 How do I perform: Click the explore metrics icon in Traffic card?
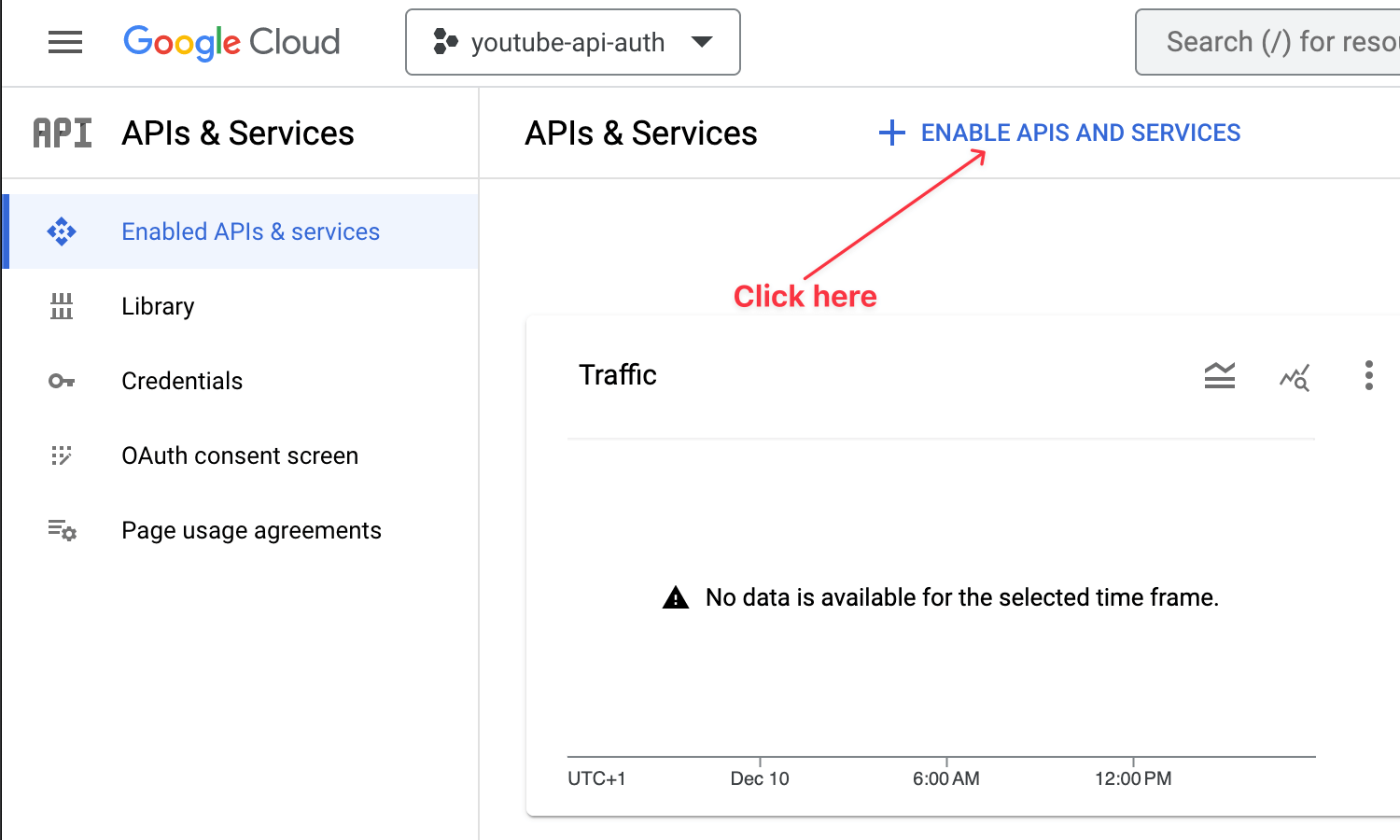click(x=1295, y=376)
